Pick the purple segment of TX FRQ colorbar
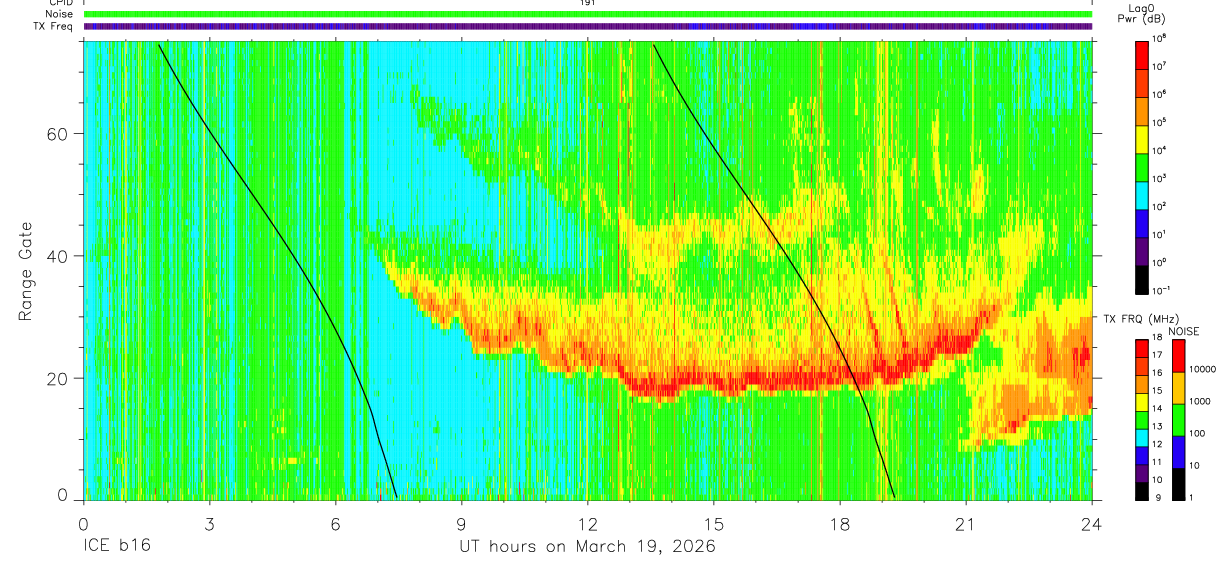Viewport: 1228px width, 567px height. click(1142, 475)
